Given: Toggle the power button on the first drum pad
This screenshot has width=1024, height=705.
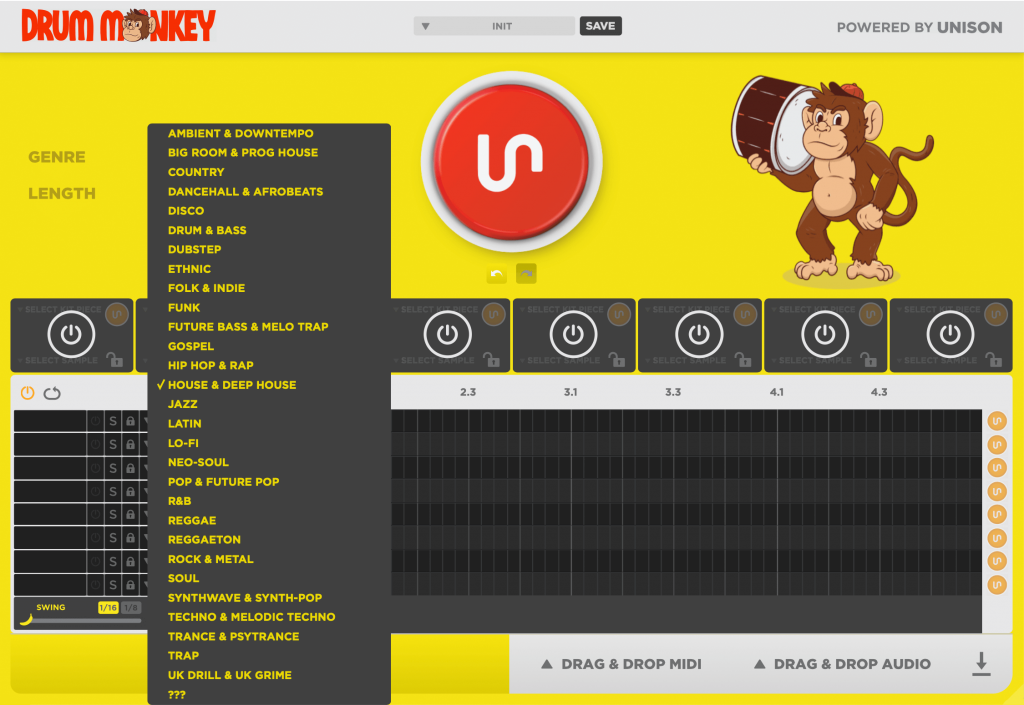Looking at the screenshot, I should (70, 335).
